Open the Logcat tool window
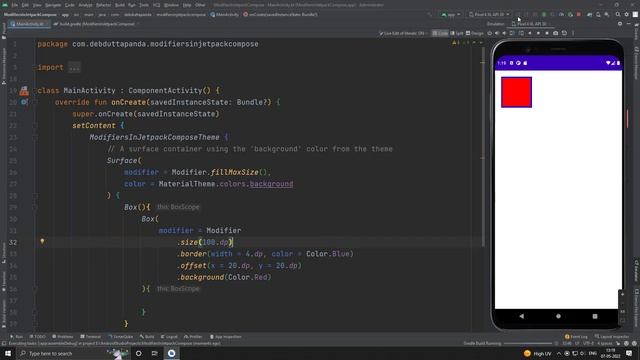The width and height of the screenshot is (640, 360). pyautogui.click(x=169, y=337)
